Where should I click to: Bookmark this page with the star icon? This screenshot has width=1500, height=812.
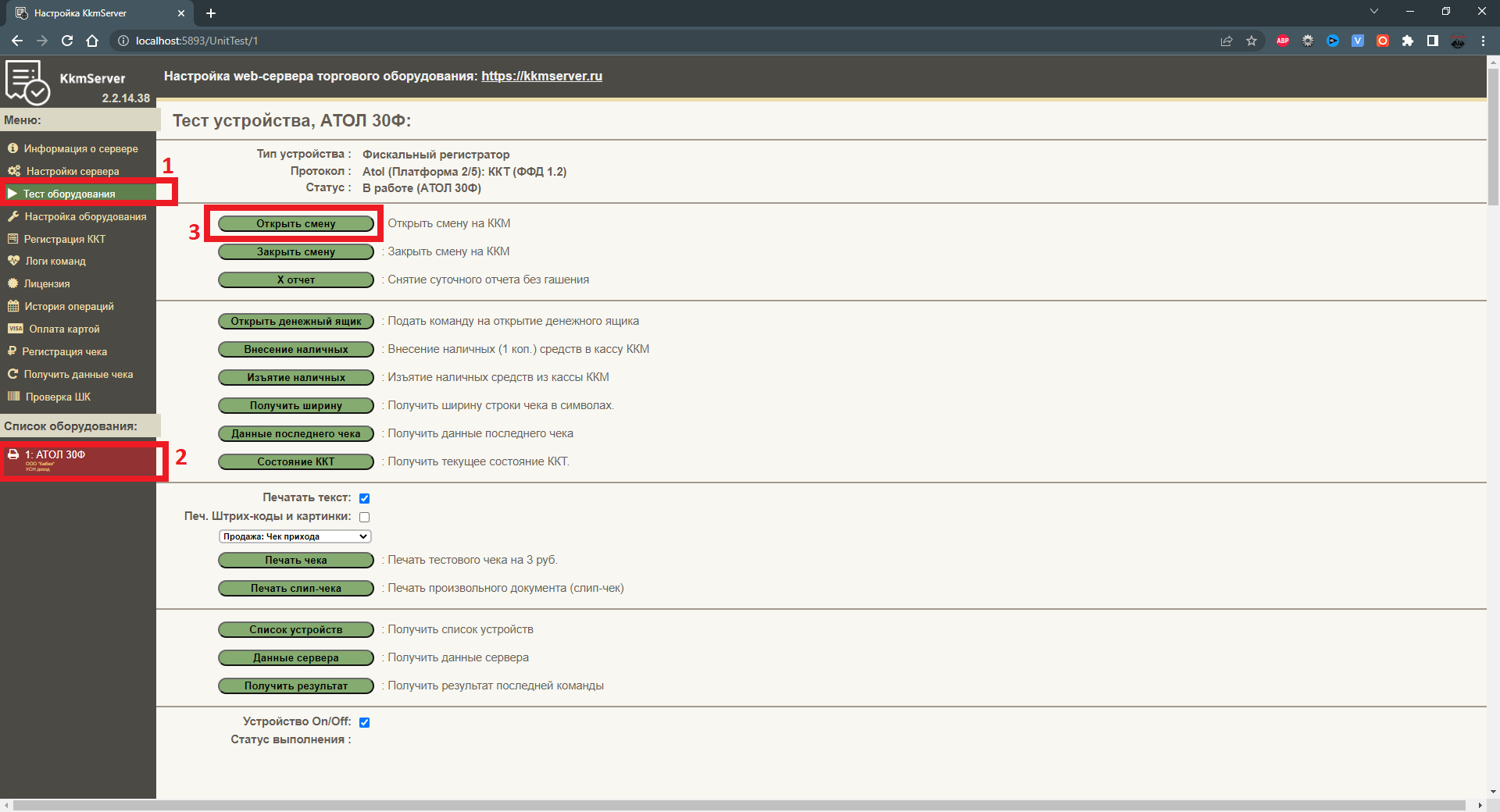tap(1252, 41)
